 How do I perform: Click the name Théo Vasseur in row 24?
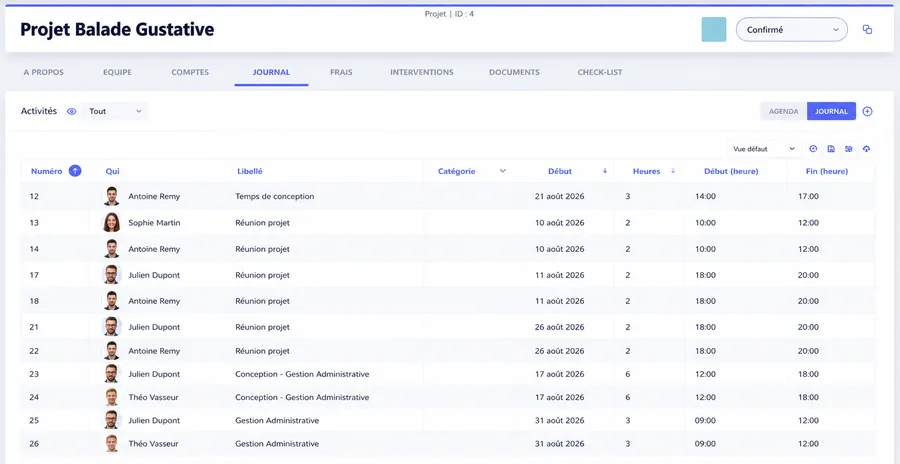[x=153, y=397]
